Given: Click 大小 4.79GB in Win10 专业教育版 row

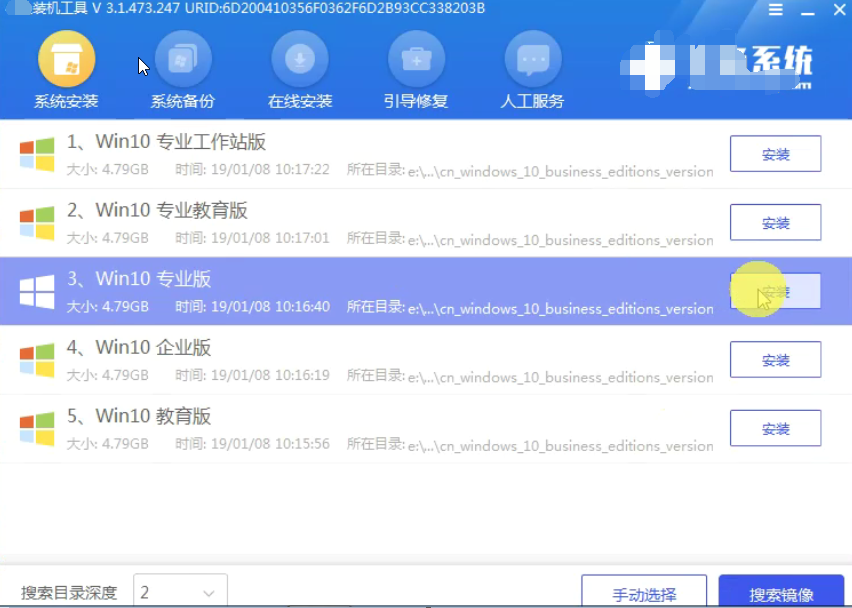Looking at the screenshot, I should click(108, 238).
